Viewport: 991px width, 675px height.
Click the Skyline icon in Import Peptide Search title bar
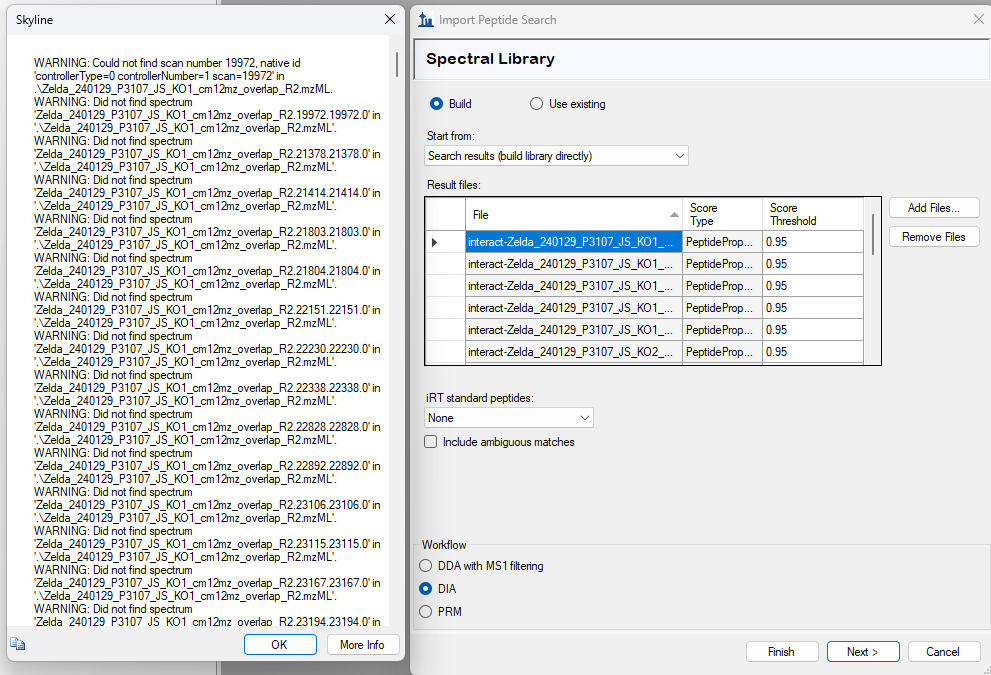click(426, 20)
